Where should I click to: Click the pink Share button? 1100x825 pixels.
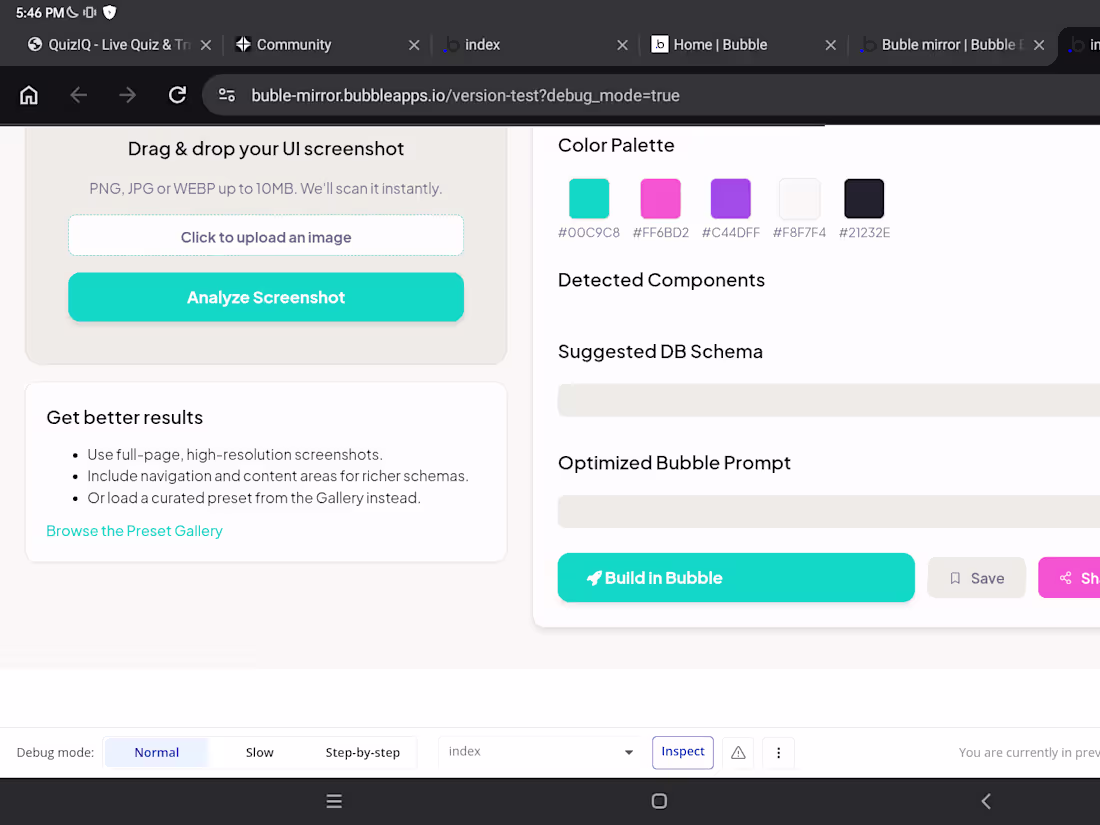pos(1069,578)
